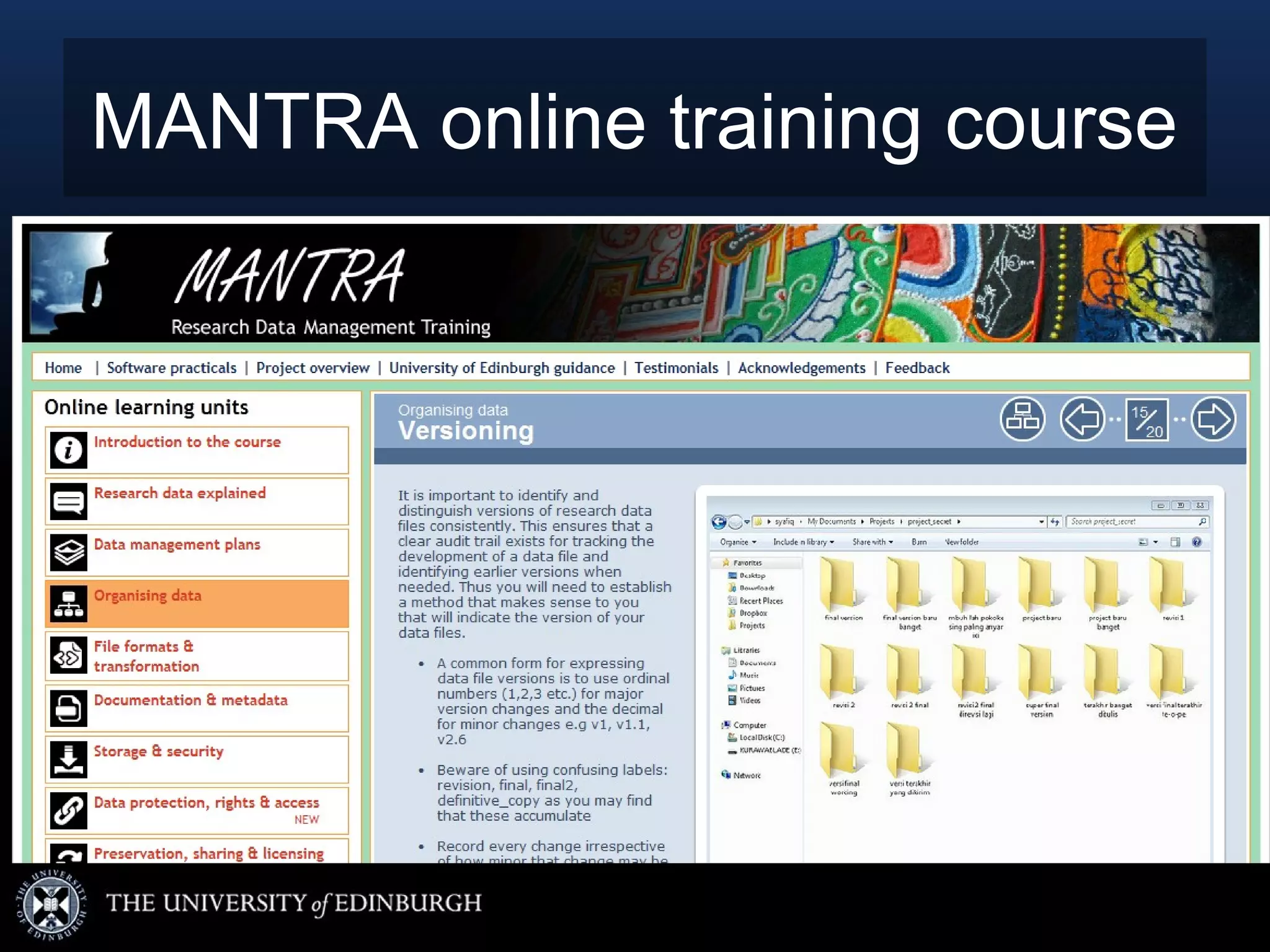The image size is (1270, 952).
Task: Open the unit sitemap icon in Versioning header
Action: pos(1023,420)
